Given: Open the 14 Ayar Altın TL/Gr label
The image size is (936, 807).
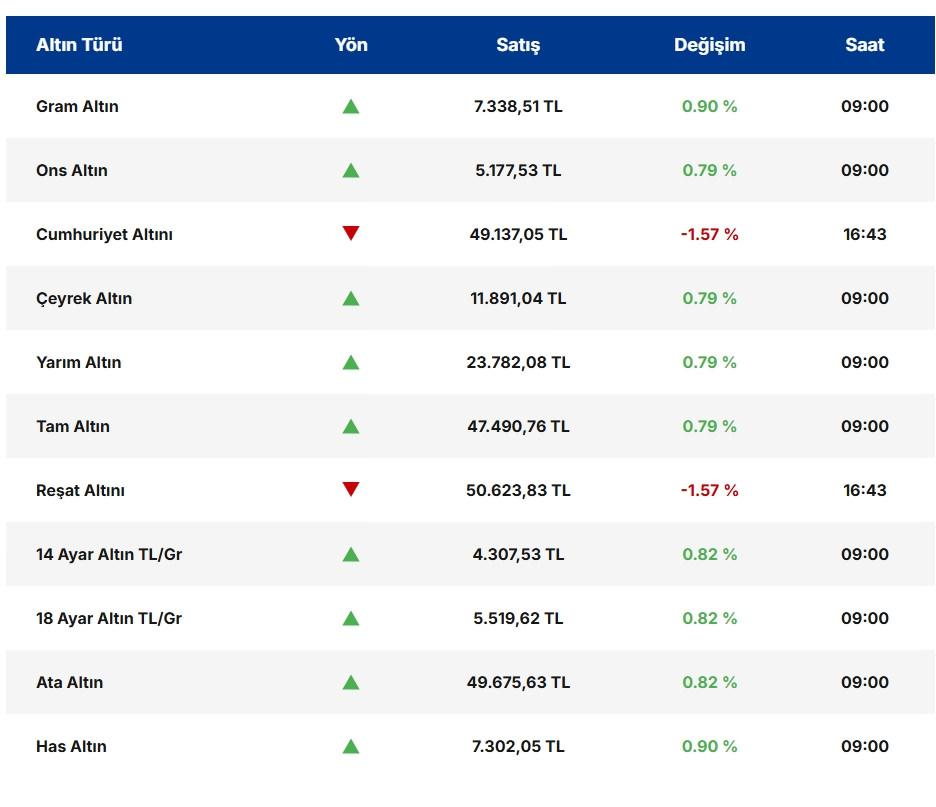Looking at the screenshot, I should (109, 554).
